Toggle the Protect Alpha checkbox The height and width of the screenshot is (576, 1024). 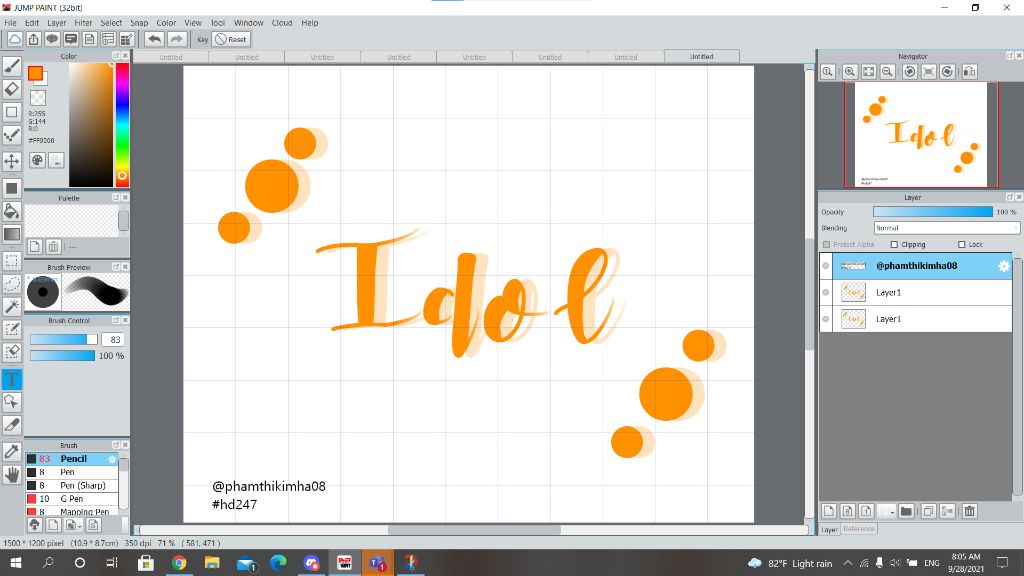[827, 244]
